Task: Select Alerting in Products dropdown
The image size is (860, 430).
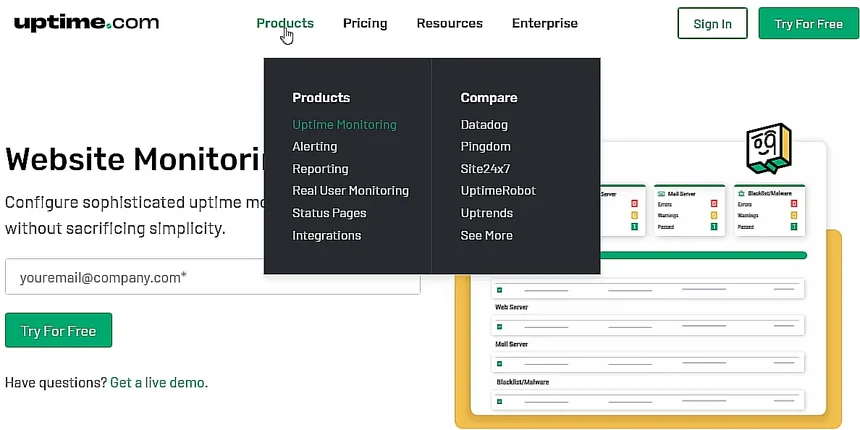Action: pos(315,146)
